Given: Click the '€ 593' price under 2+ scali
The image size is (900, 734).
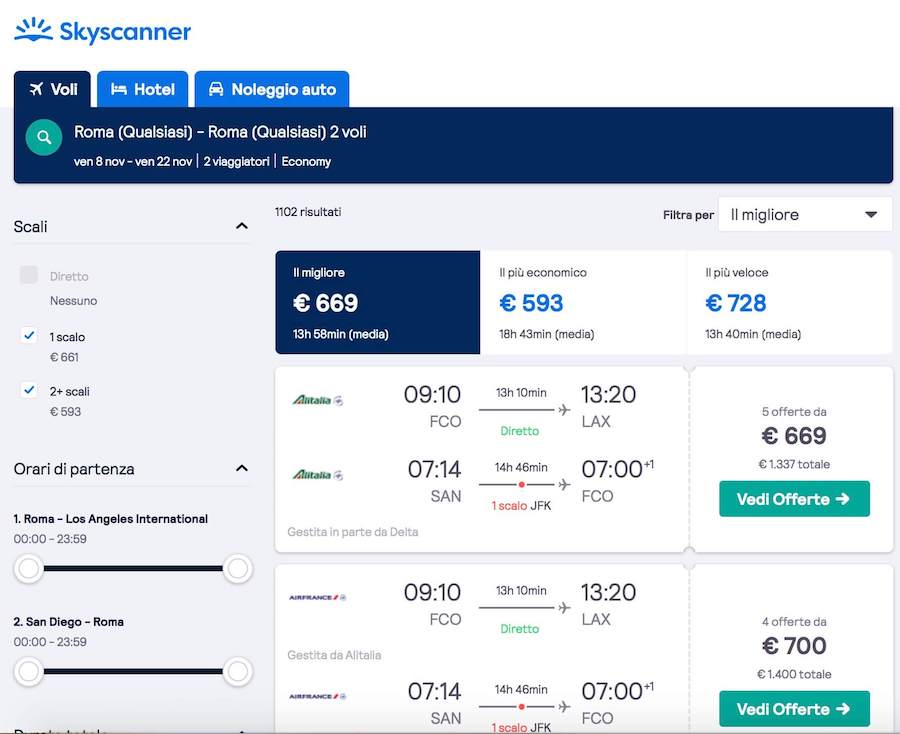Looking at the screenshot, I should (65, 411).
